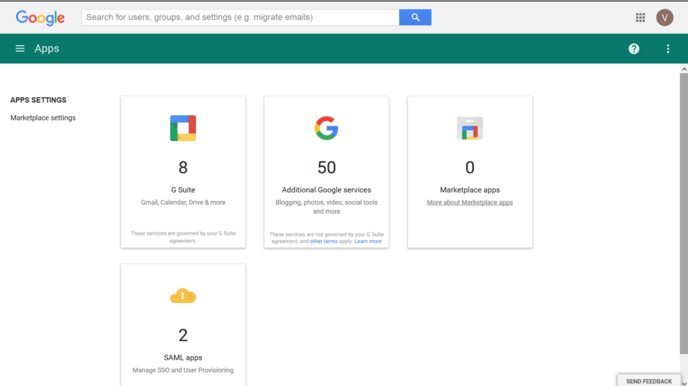Click the blue search magnifier button
Screen dimensions: 688x386
415,18
